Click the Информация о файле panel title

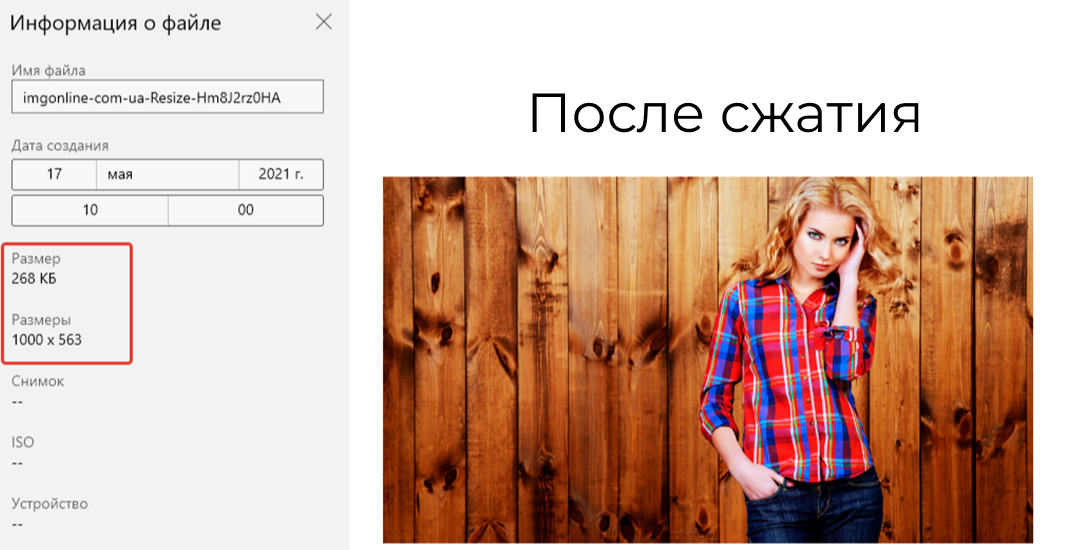click(x=116, y=22)
